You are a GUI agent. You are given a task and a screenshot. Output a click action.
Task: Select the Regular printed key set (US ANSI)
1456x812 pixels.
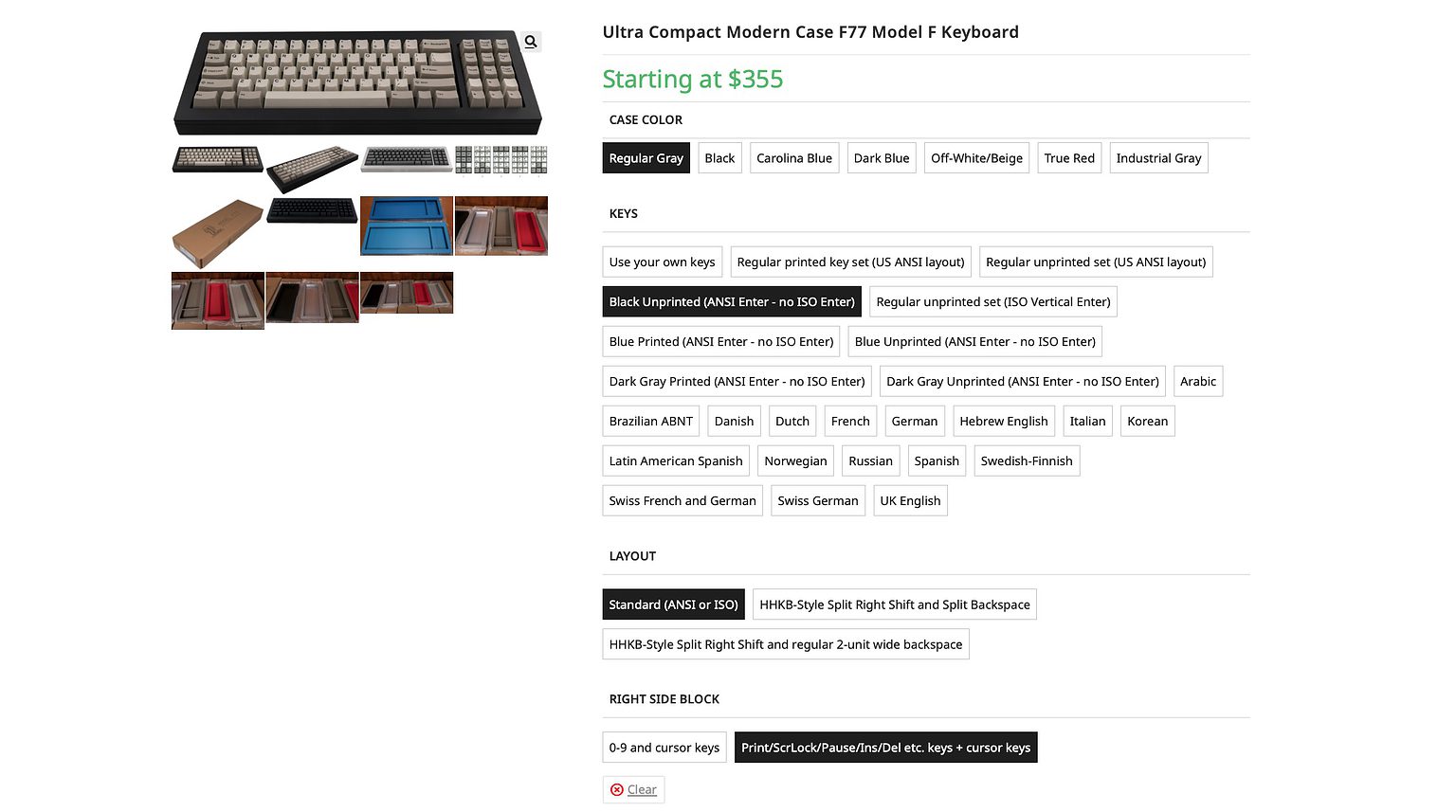point(849,262)
